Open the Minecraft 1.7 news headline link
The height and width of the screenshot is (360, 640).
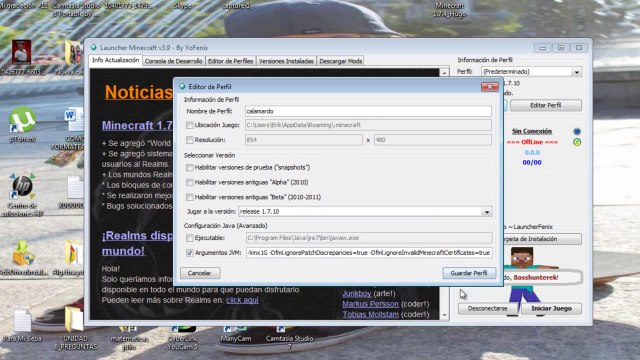pos(138,125)
